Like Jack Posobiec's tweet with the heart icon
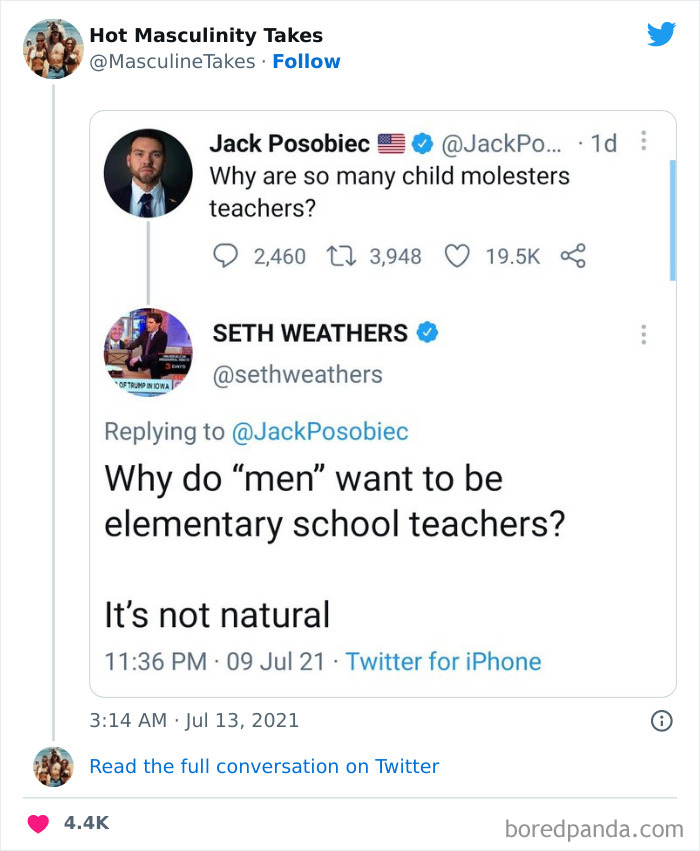 [x=457, y=256]
